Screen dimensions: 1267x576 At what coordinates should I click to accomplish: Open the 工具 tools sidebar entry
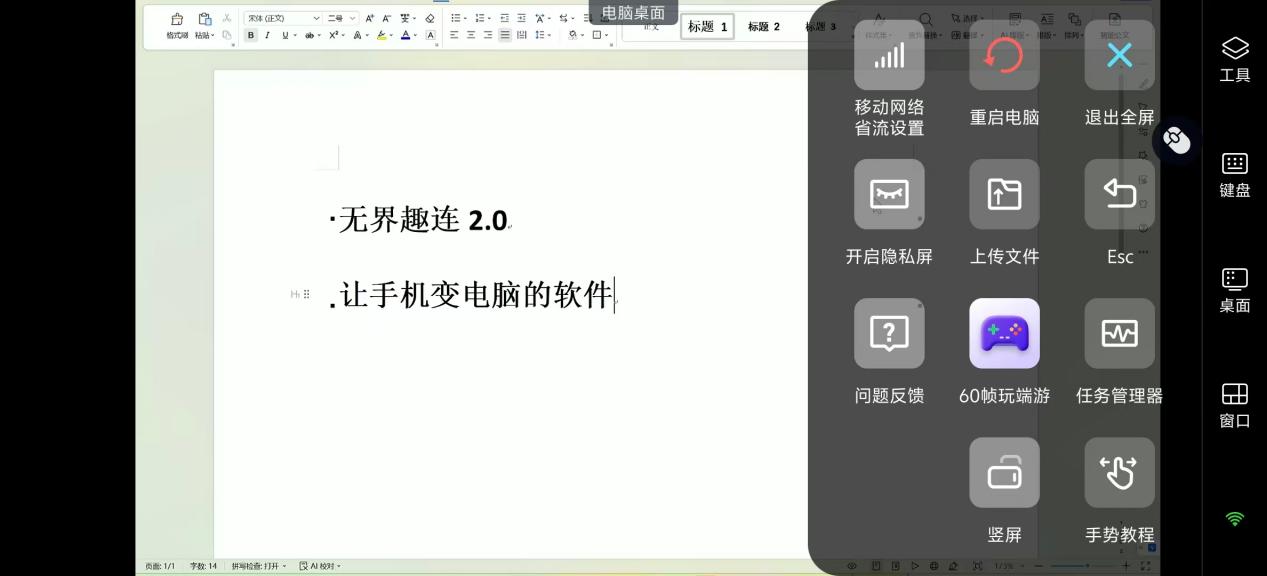click(x=1235, y=60)
